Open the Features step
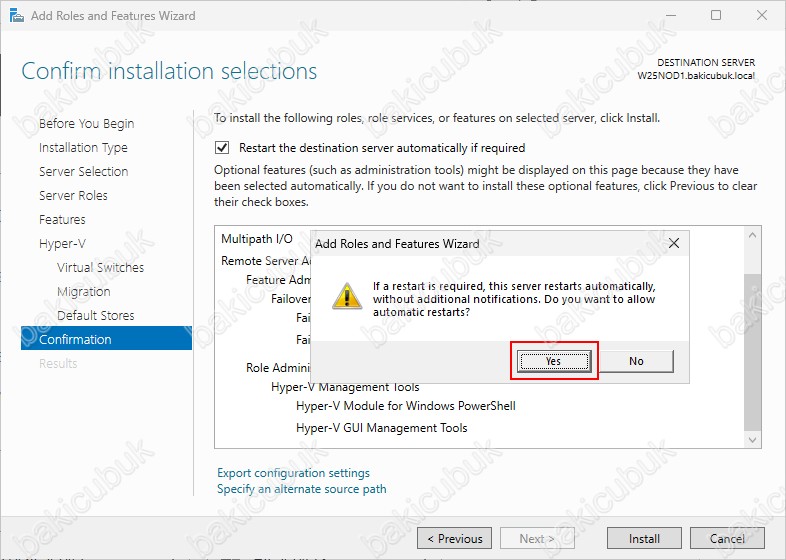Image resolution: width=786 pixels, height=560 pixels. coord(62,220)
